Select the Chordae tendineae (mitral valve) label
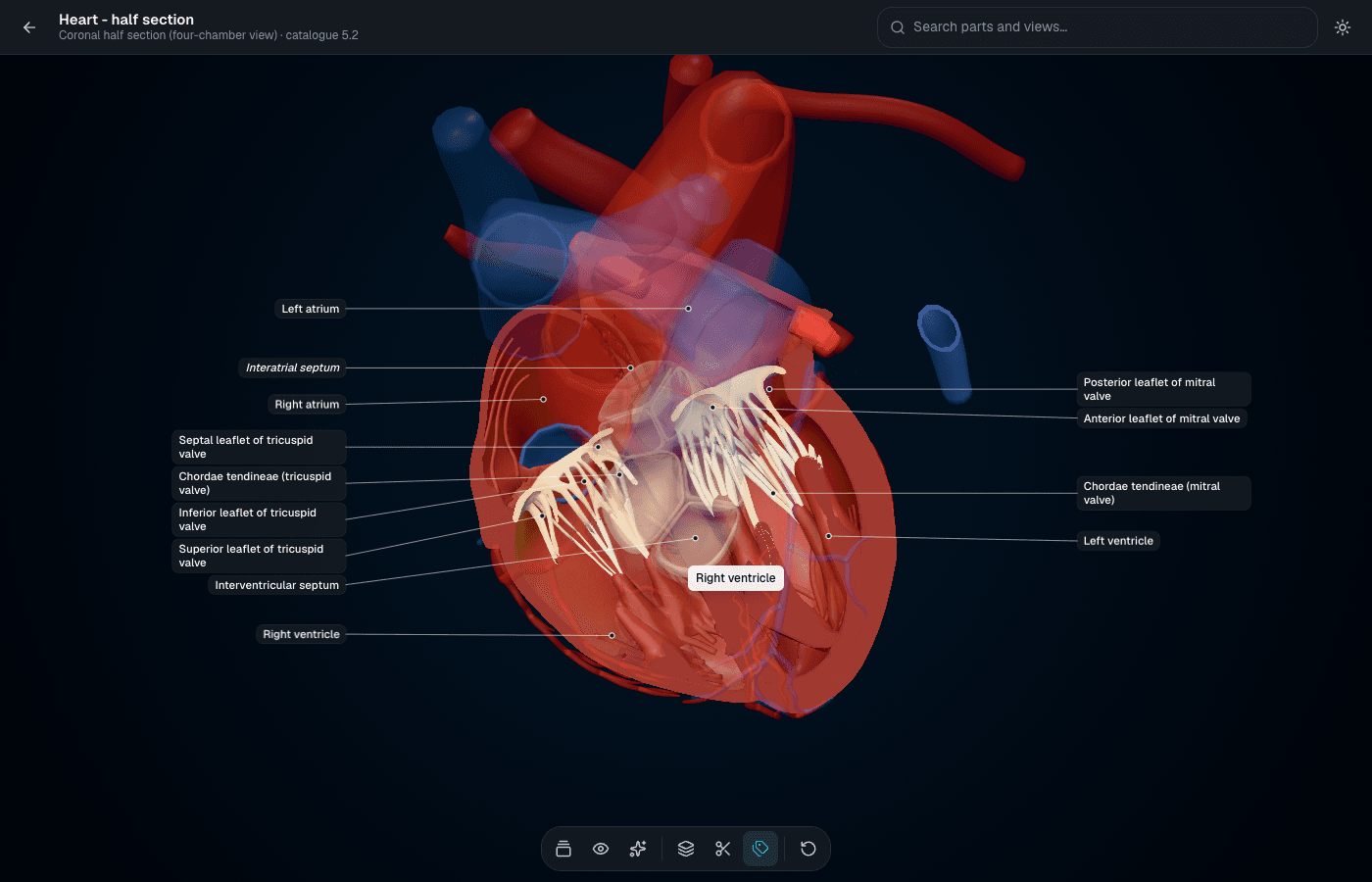Image resolution: width=1372 pixels, height=882 pixels. tap(1164, 493)
